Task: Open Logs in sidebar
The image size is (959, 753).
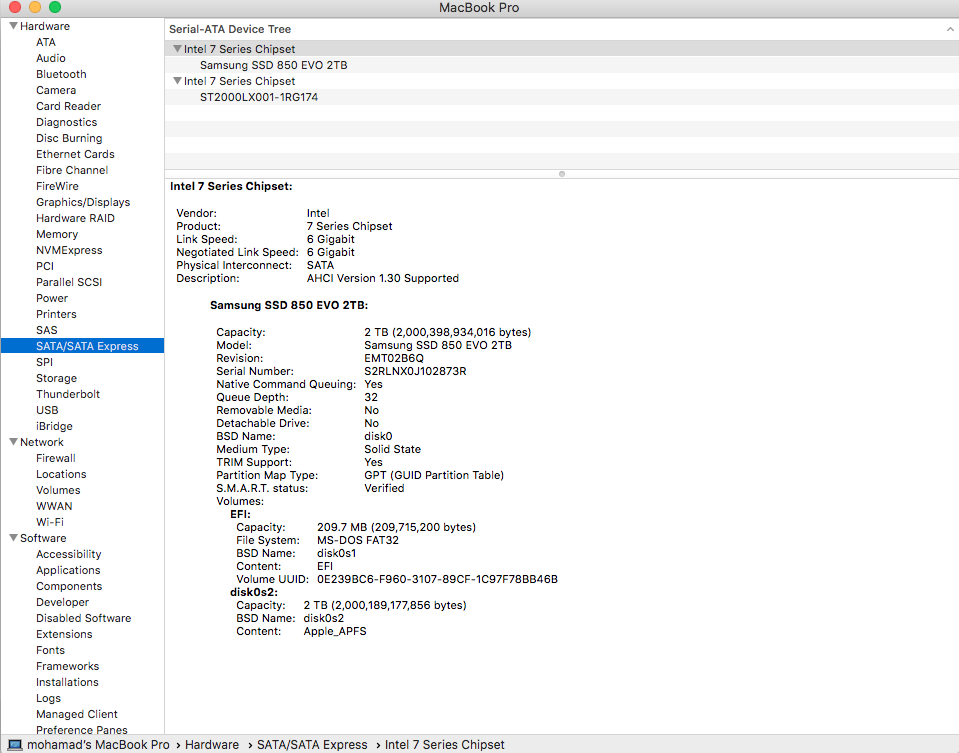Action: pos(48,698)
